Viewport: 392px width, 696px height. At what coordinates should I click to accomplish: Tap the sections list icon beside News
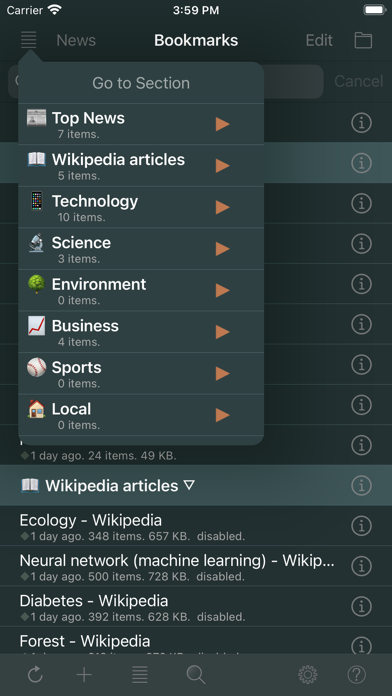pyautogui.click(x=28, y=40)
